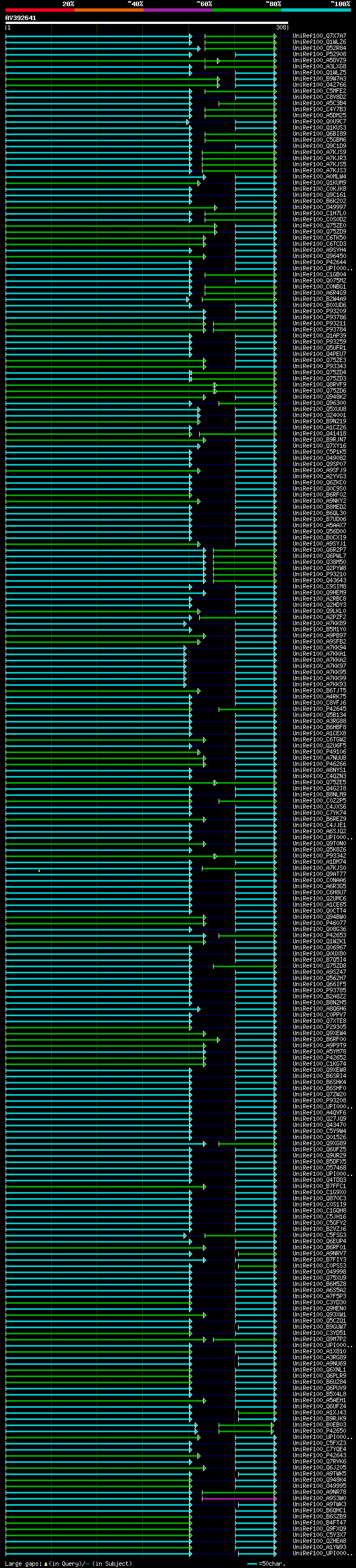Open entry UniRef100_P93211
This screenshot has width=356, height=1568.
(x=319, y=323)
